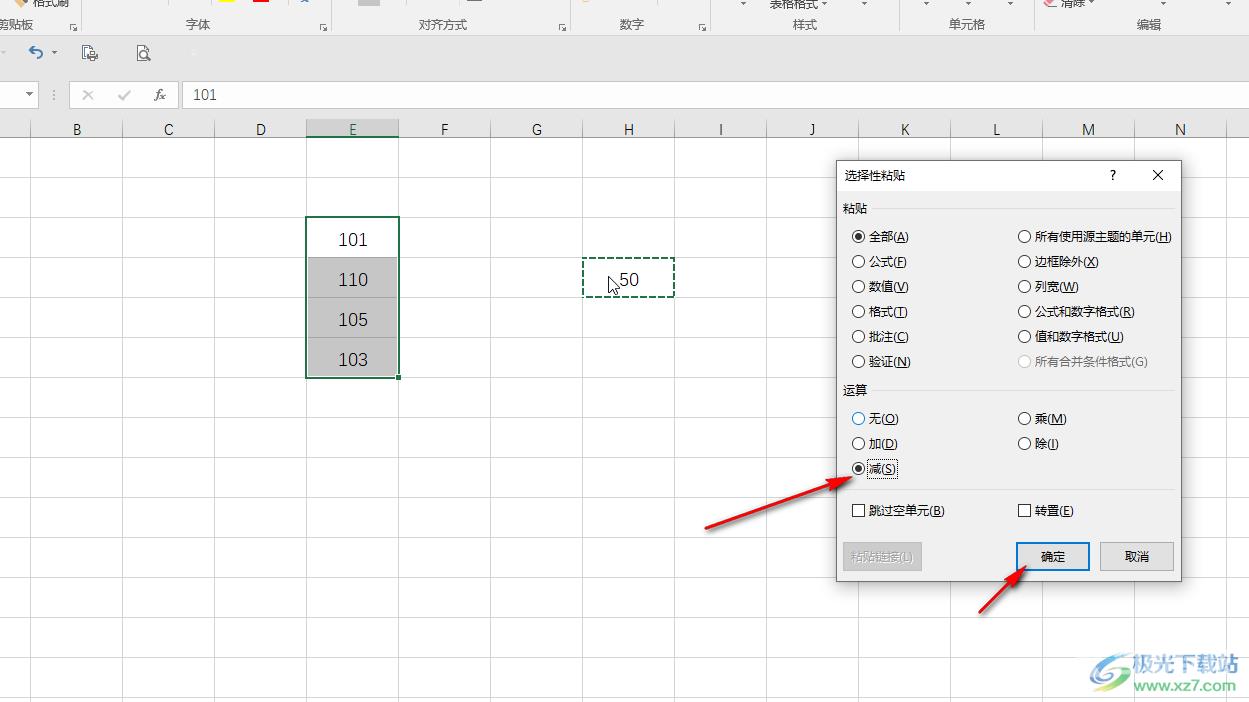Screen dimensions: 1249x702
Task: Click in the formula bar showing 101
Action: coord(715,95)
